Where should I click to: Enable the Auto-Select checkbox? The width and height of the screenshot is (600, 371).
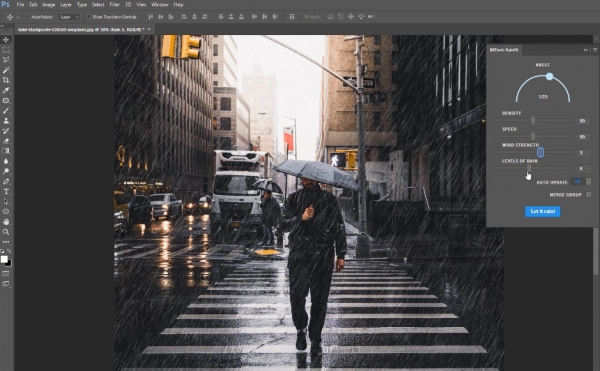tap(28, 17)
